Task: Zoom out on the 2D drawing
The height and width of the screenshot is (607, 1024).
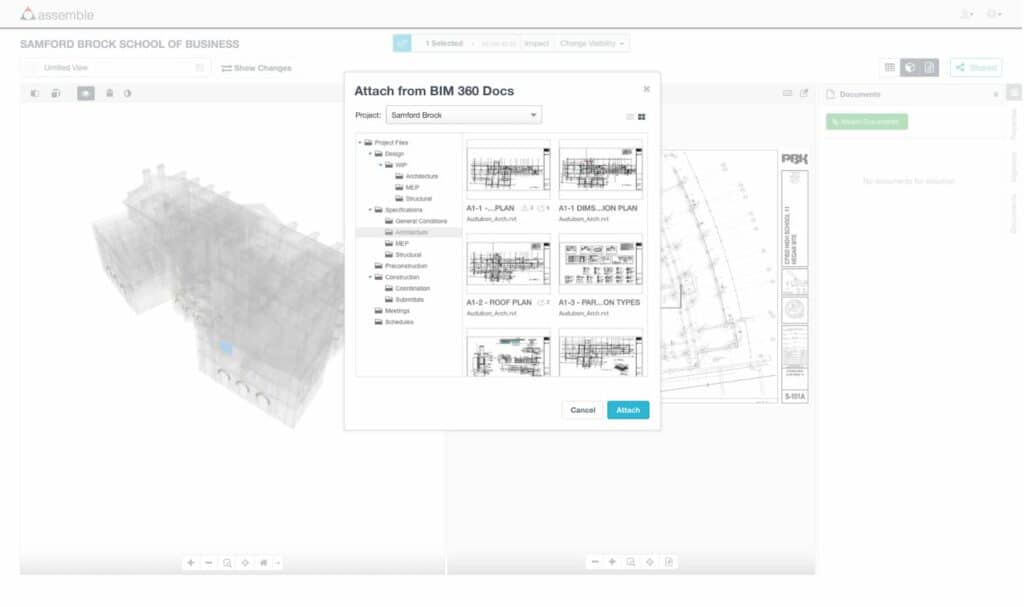Action: point(595,562)
